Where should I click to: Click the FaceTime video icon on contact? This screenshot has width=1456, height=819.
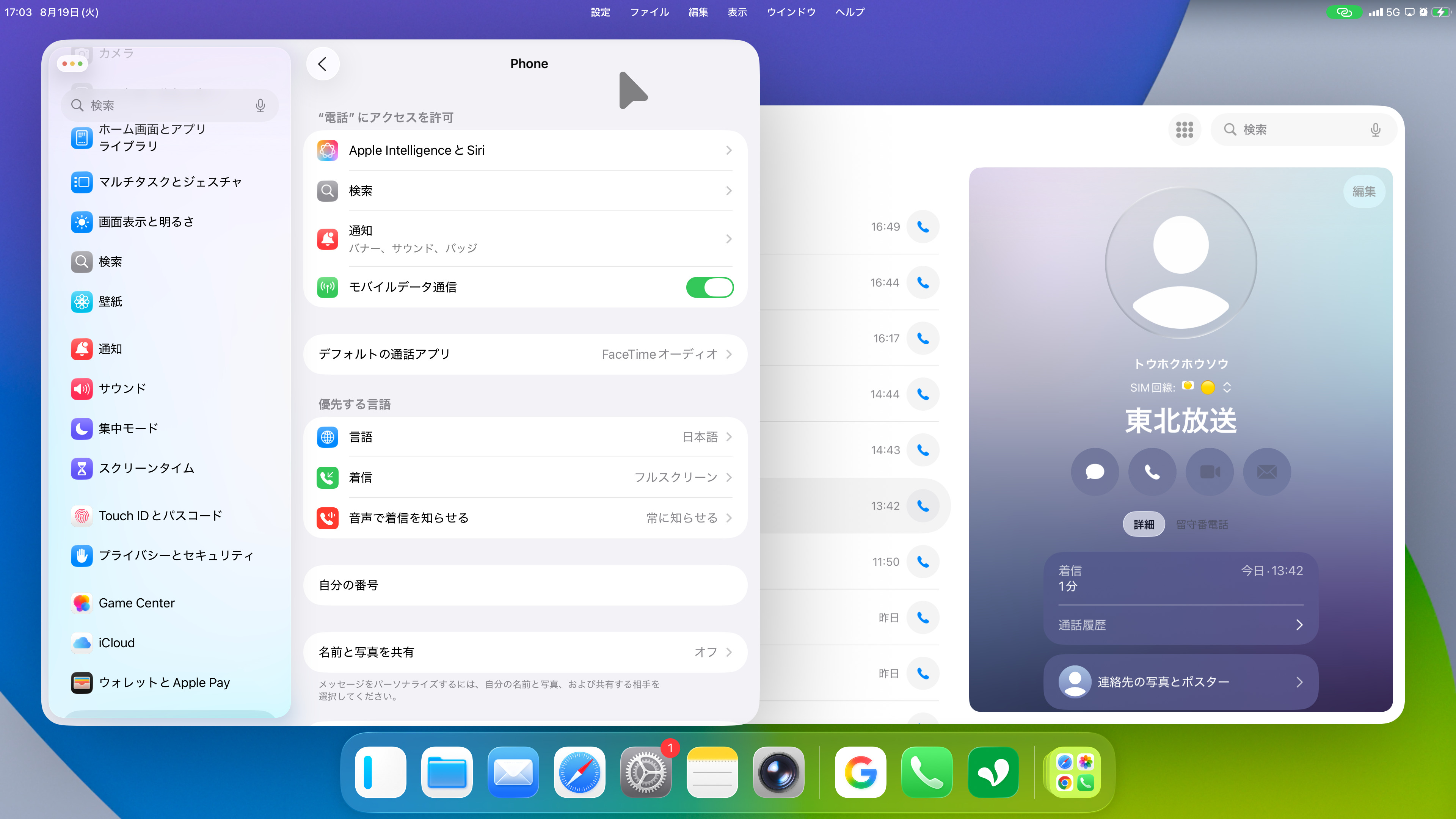click(1210, 471)
